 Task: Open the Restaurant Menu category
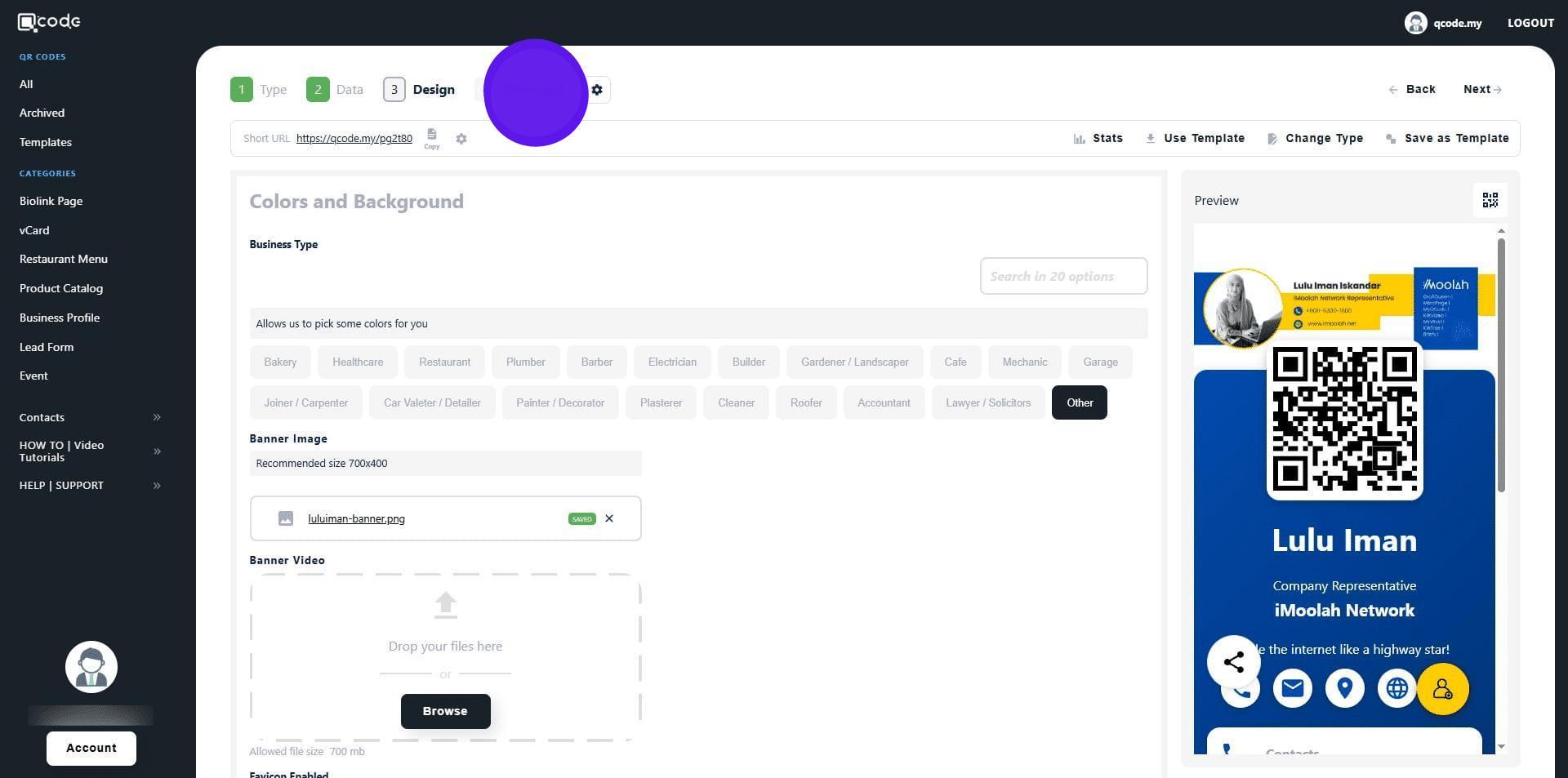64,259
